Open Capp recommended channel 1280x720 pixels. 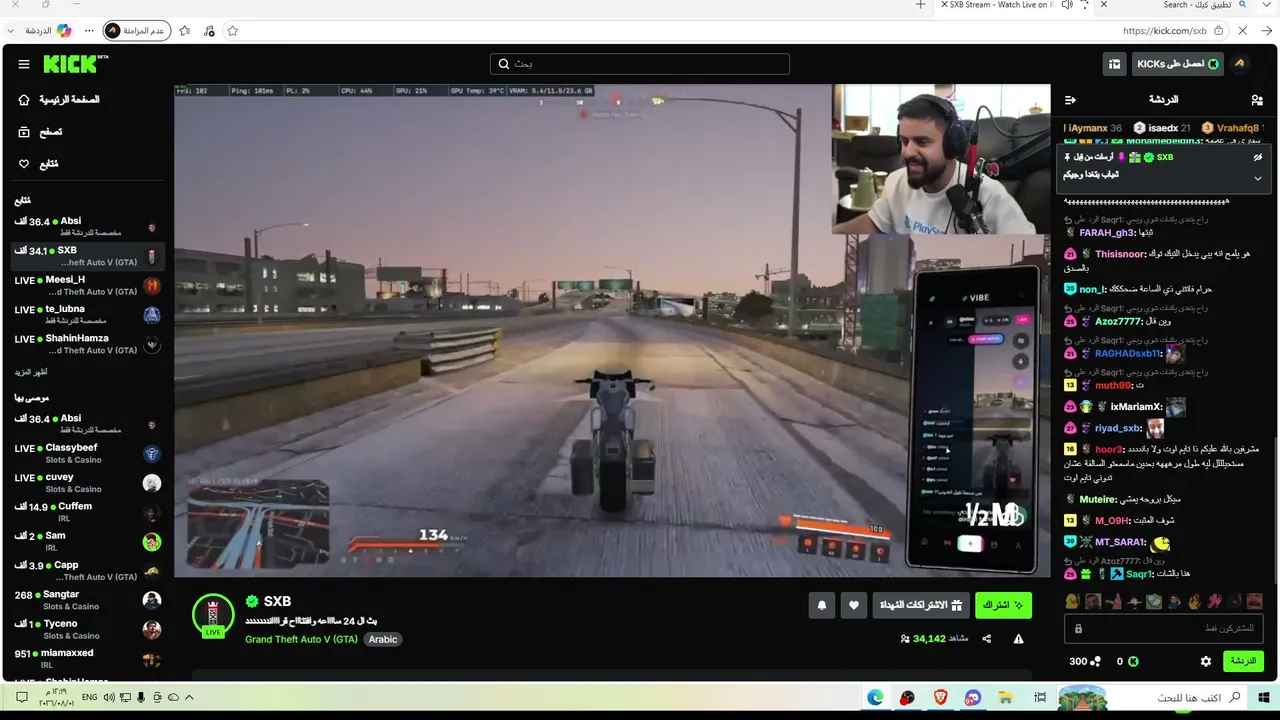[x=87, y=570]
